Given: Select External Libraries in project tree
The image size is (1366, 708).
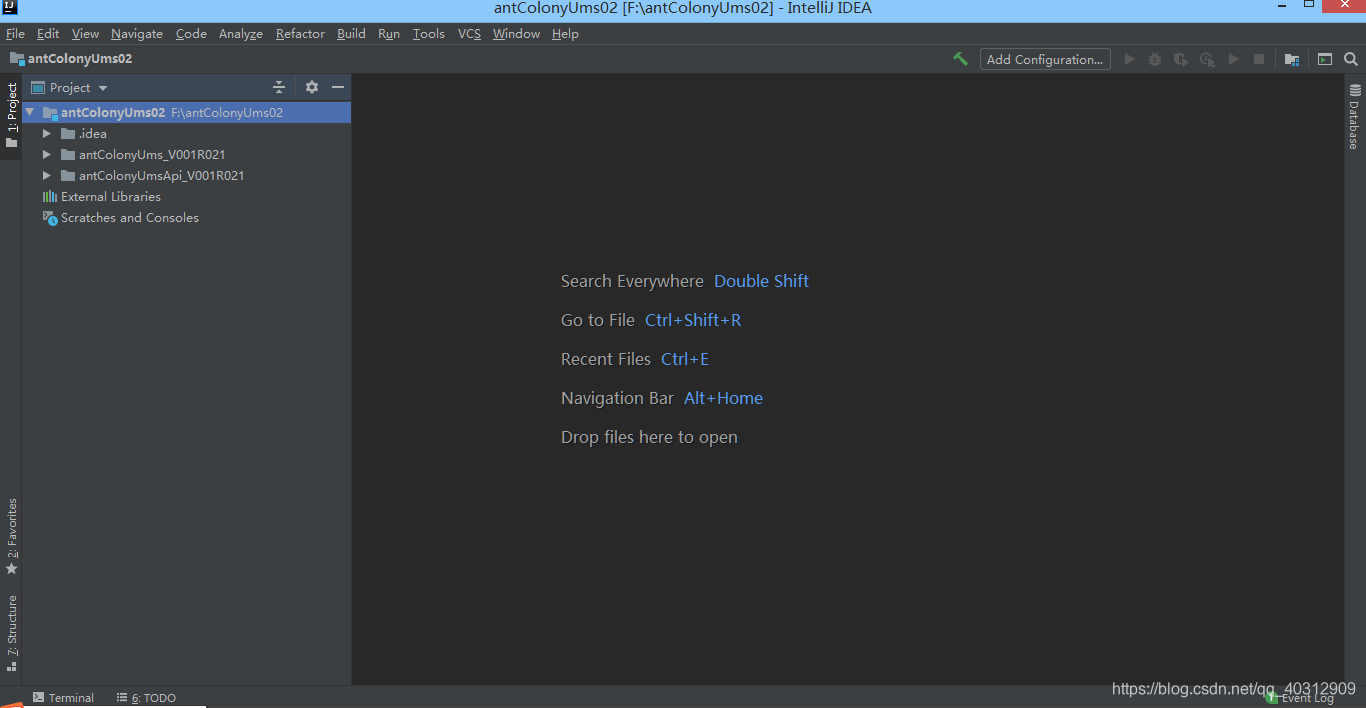Looking at the screenshot, I should click(186, 197).
